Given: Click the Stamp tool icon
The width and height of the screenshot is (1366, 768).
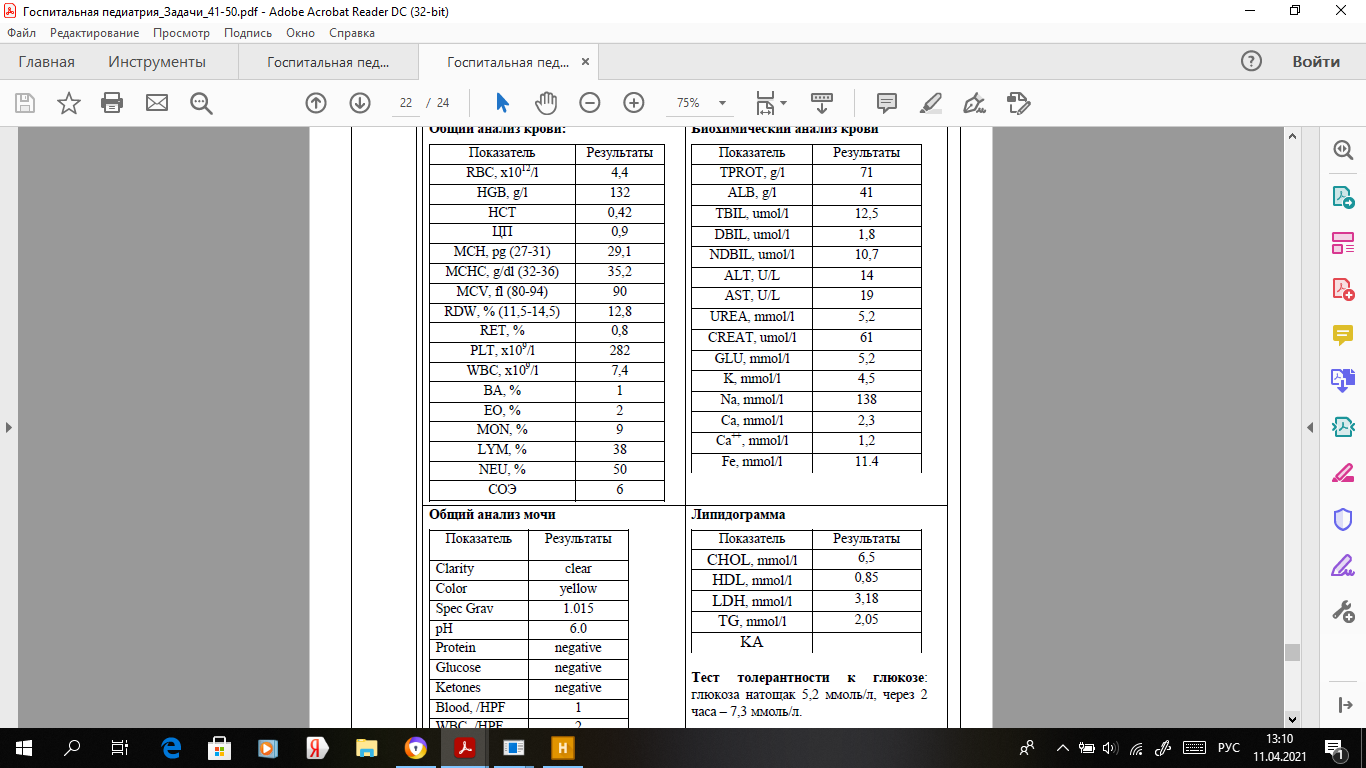Looking at the screenshot, I should tap(1019, 103).
